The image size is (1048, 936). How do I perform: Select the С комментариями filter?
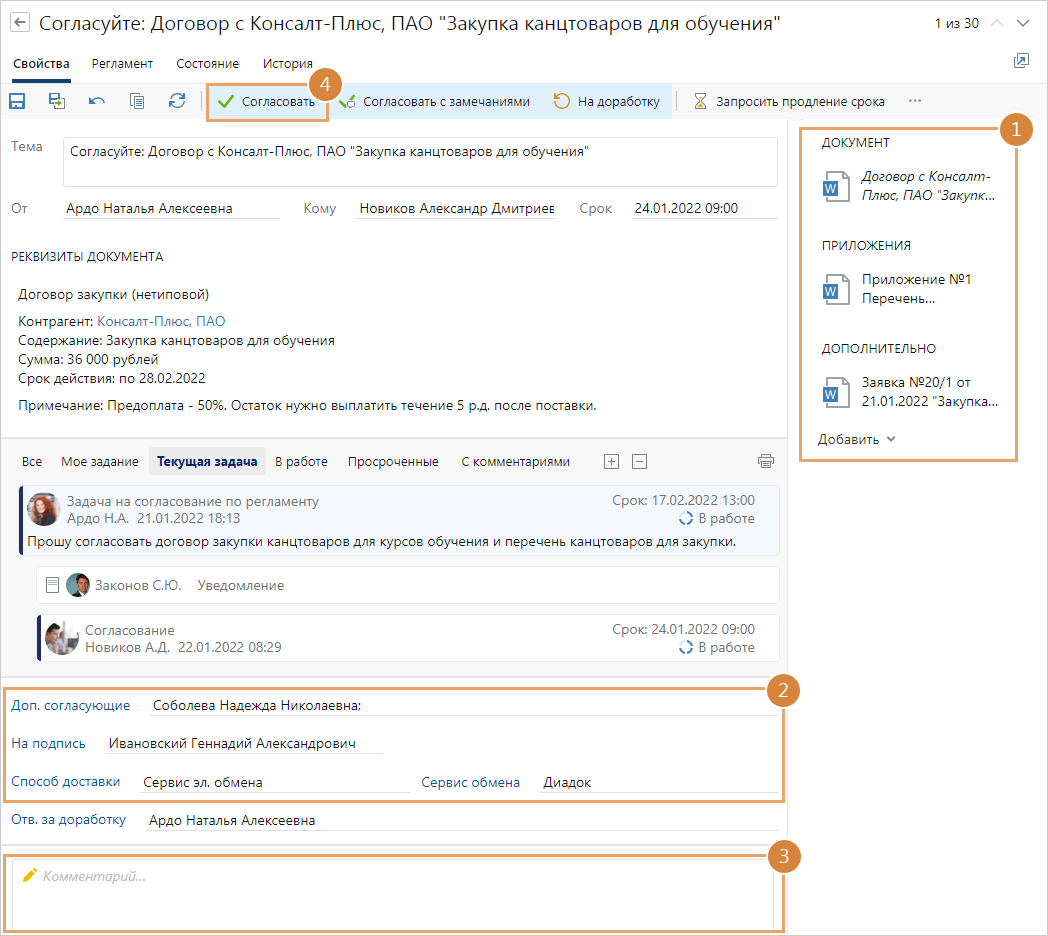[515, 461]
